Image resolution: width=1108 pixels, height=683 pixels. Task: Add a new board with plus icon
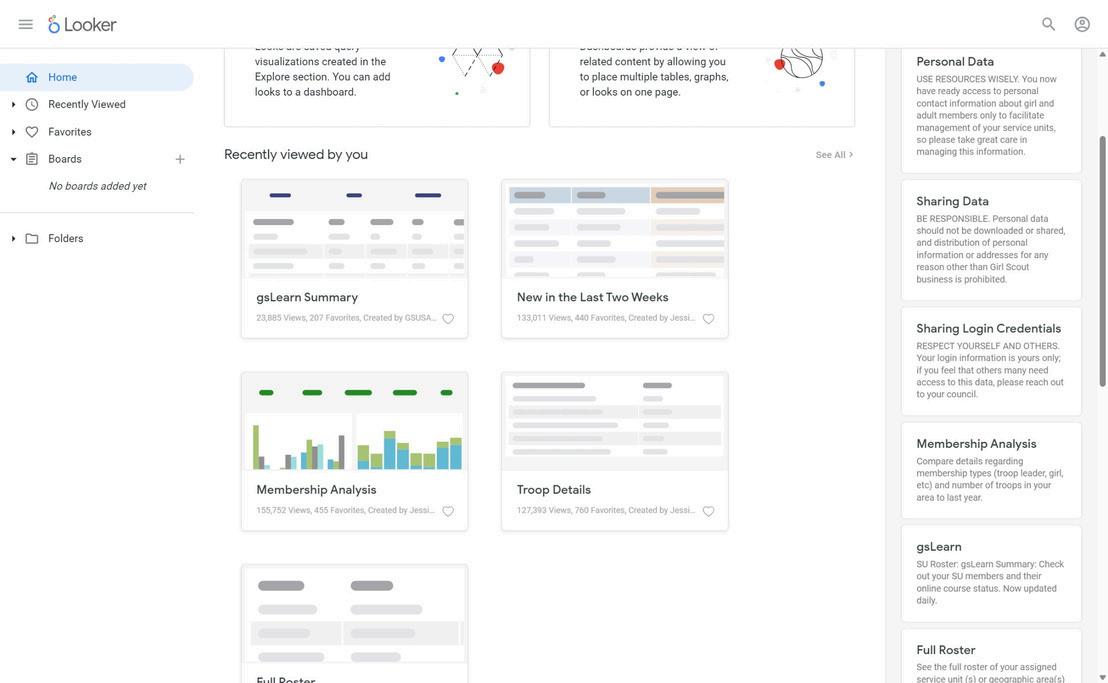[180, 160]
